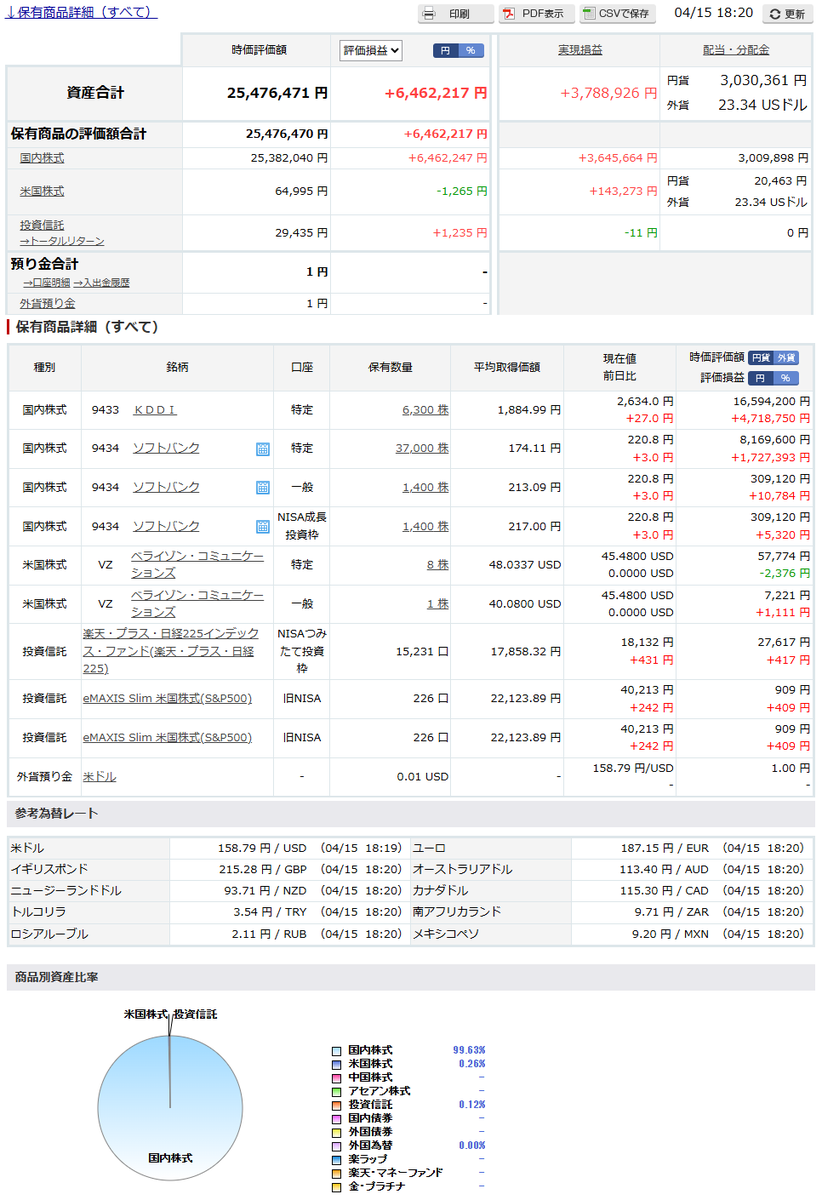Open the 評価損益 dropdown in summary header
822x1200 pixels.
coord(371,50)
